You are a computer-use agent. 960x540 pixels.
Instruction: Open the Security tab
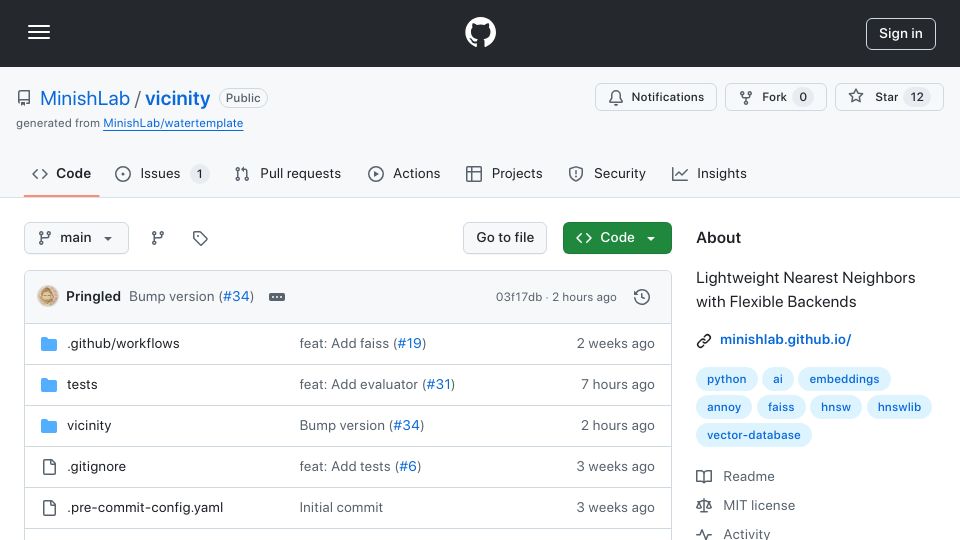607,174
